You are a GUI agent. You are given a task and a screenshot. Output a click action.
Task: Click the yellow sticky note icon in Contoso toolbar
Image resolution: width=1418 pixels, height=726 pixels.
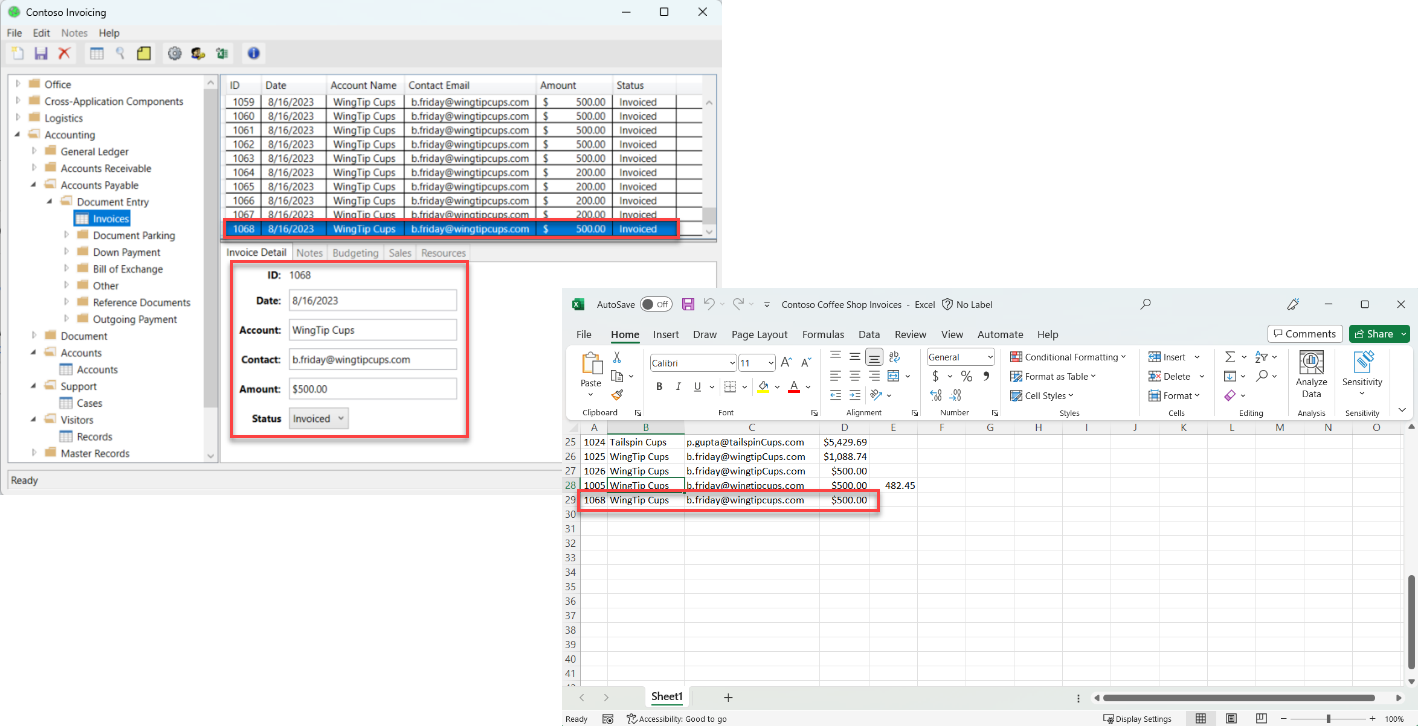[144, 54]
